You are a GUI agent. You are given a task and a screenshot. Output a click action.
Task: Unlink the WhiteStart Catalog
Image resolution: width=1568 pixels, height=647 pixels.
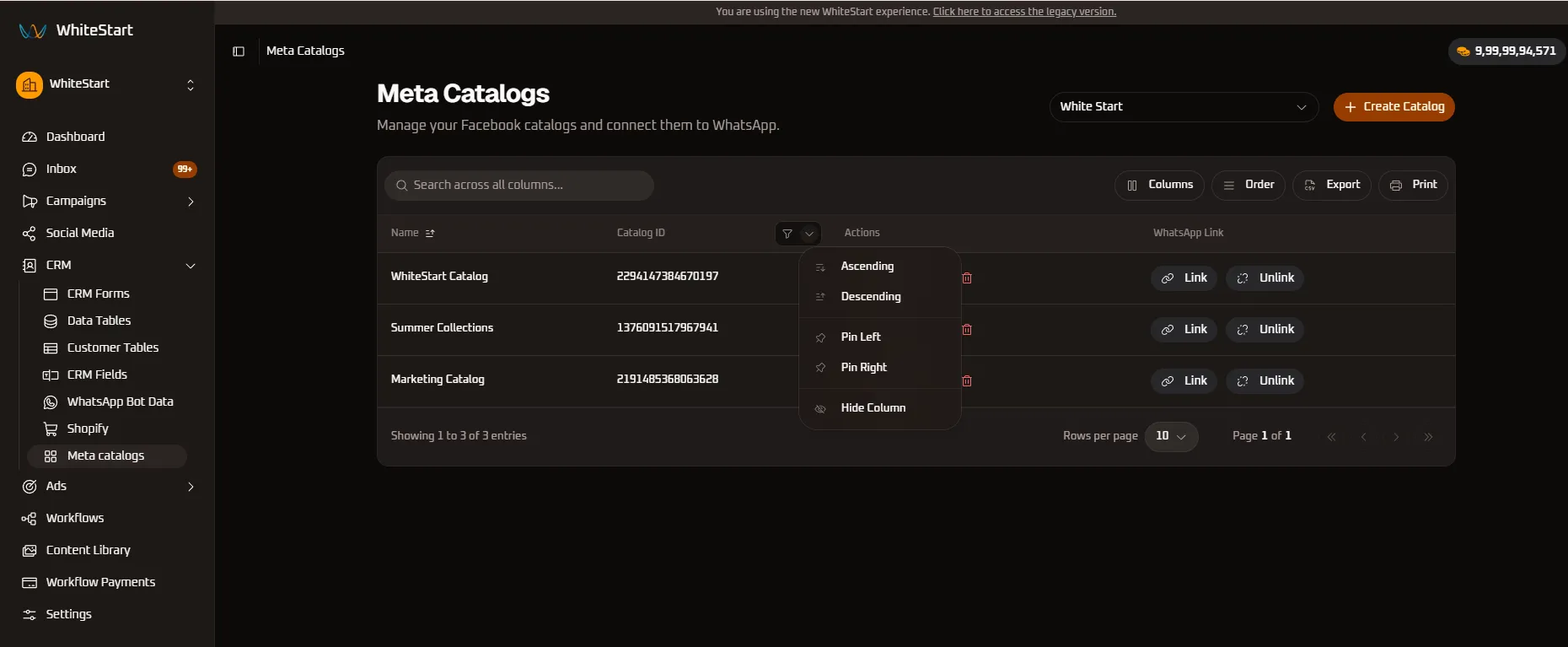pyautogui.click(x=1265, y=278)
